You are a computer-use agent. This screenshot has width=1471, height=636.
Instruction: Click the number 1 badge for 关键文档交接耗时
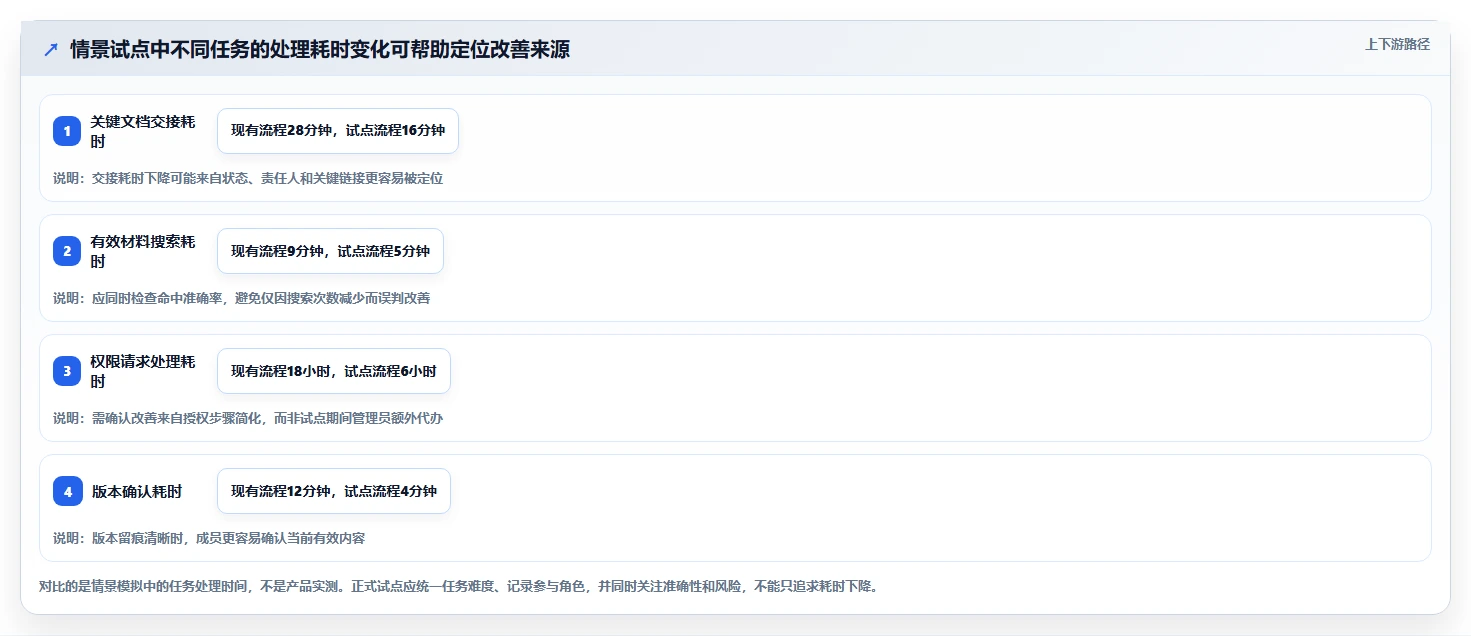click(x=67, y=131)
